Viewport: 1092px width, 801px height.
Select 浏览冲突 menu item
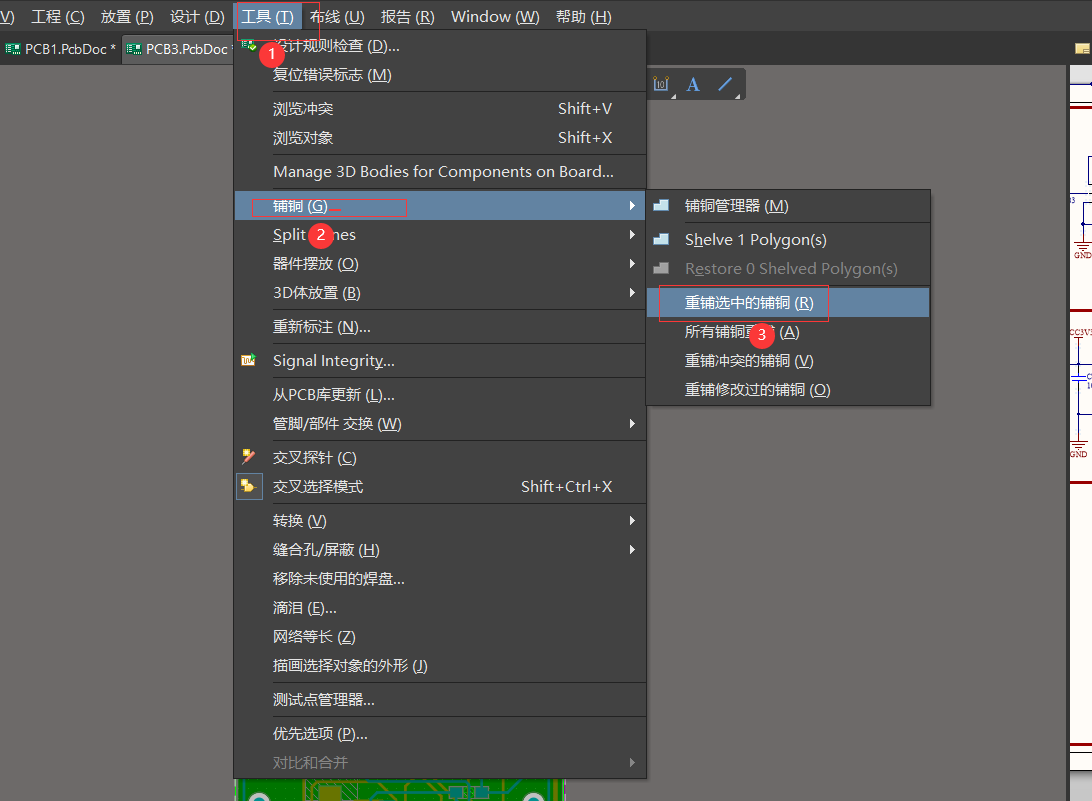pyautogui.click(x=440, y=109)
